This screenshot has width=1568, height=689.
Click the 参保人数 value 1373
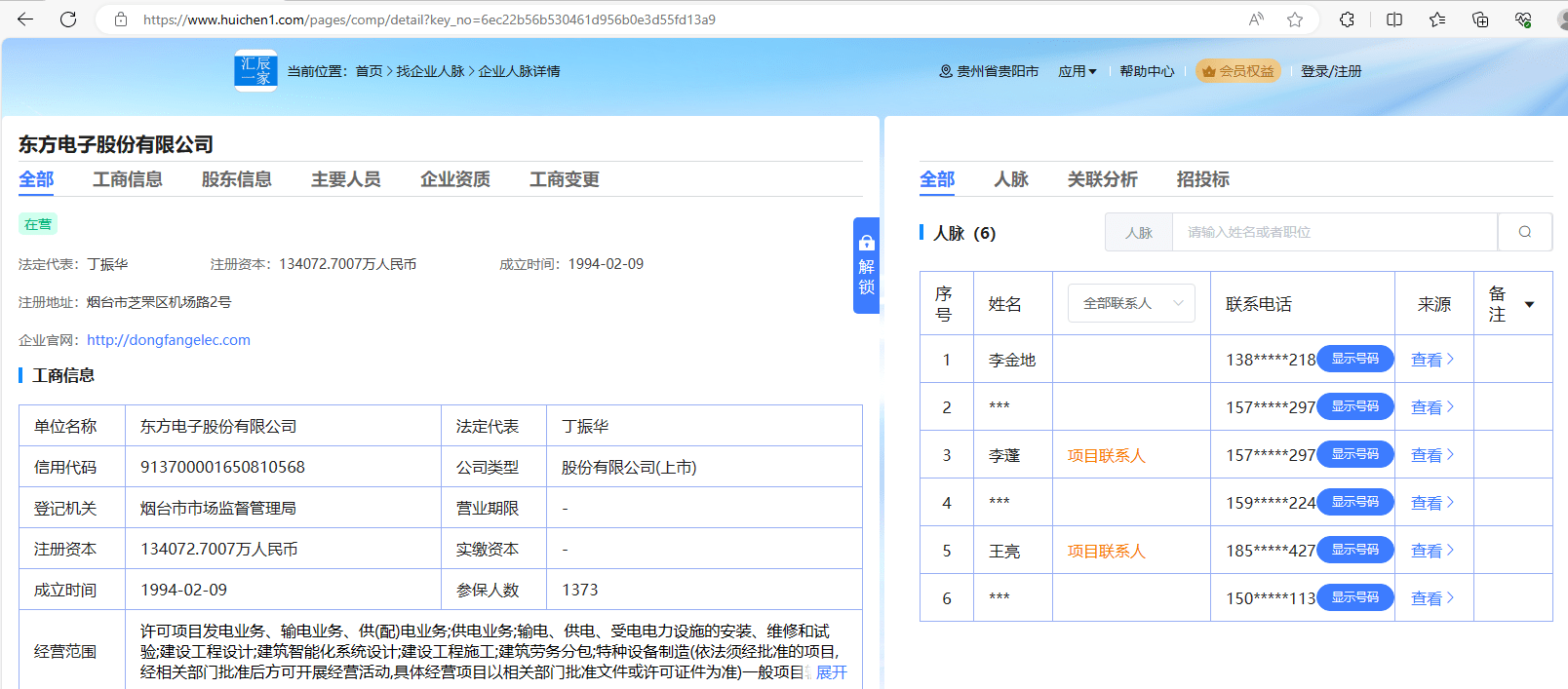coord(580,591)
